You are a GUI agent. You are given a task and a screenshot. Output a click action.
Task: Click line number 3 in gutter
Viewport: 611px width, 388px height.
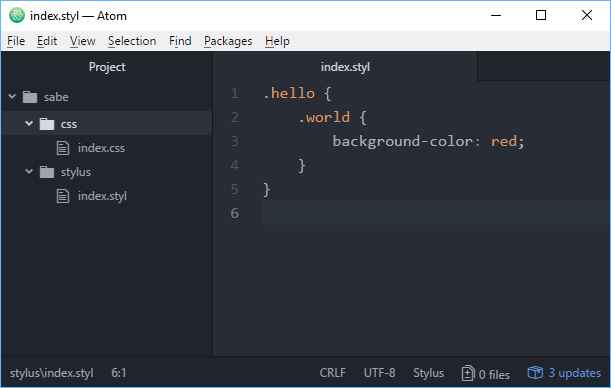pos(234,141)
